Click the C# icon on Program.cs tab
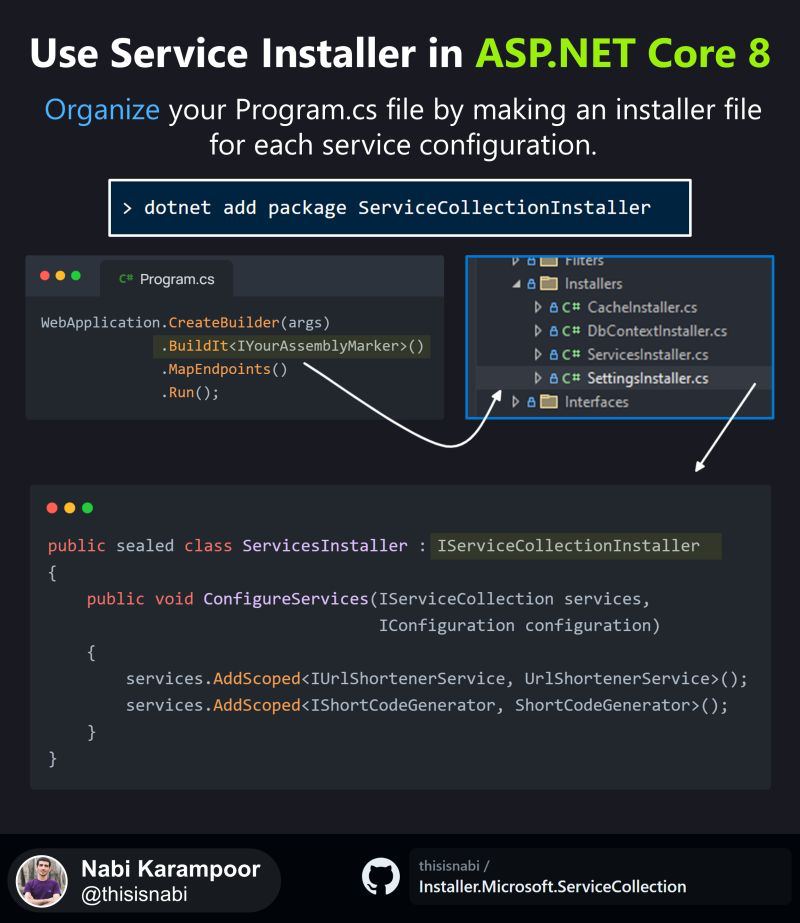Image resolution: width=800 pixels, height=923 pixels. (x=125, y=279)
